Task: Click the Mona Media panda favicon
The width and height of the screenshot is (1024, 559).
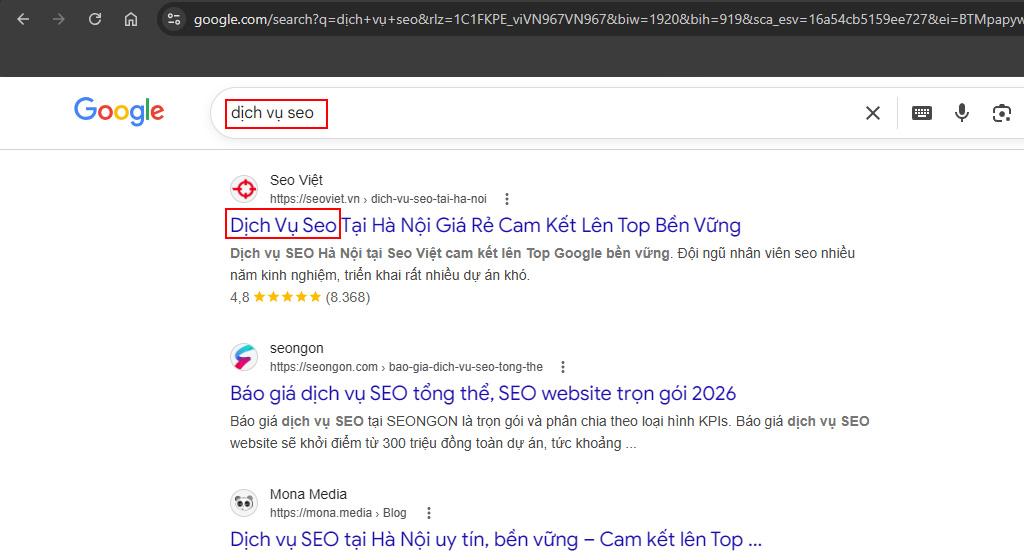Action: [x=244, y=503]
